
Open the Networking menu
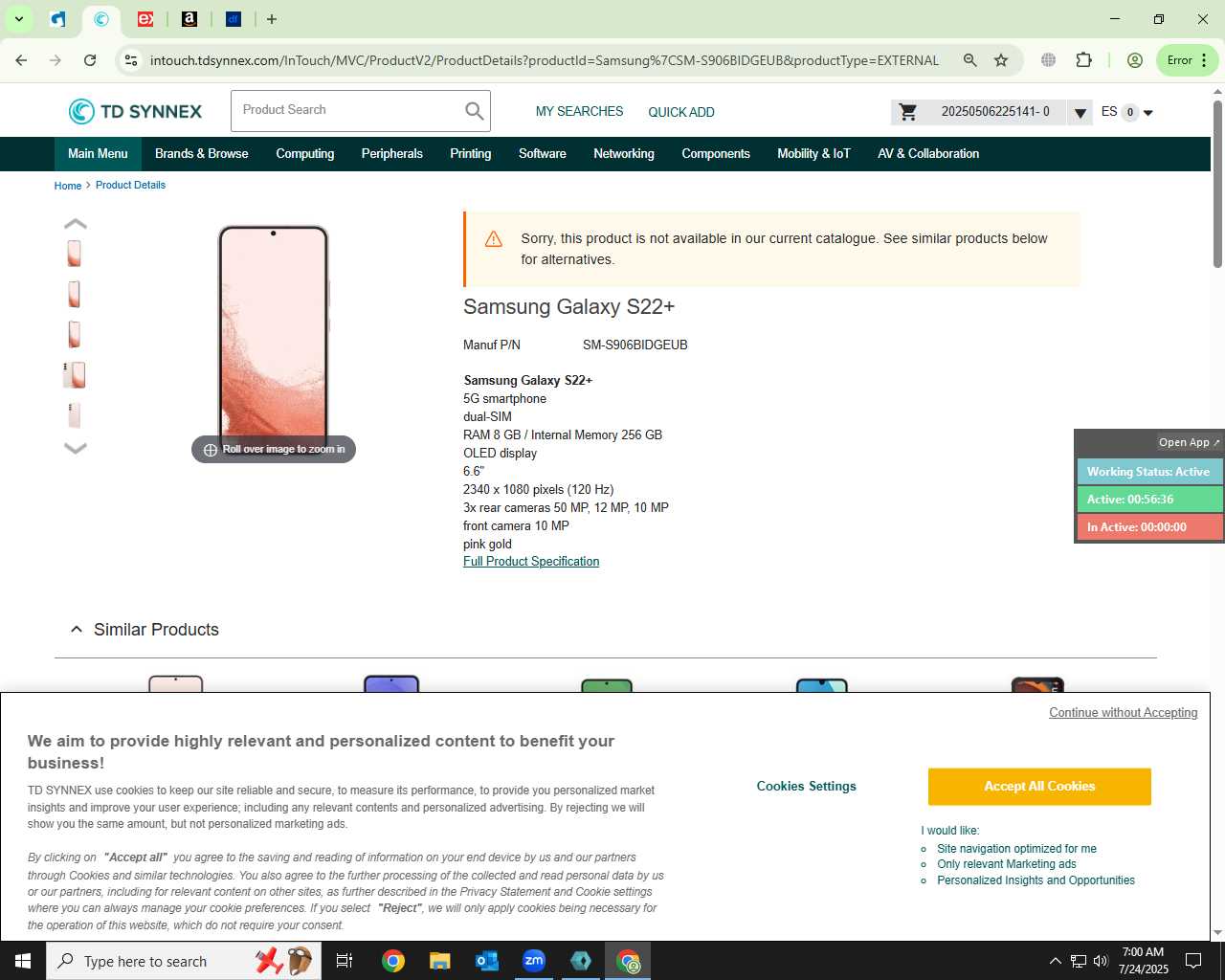pos(624,154)
